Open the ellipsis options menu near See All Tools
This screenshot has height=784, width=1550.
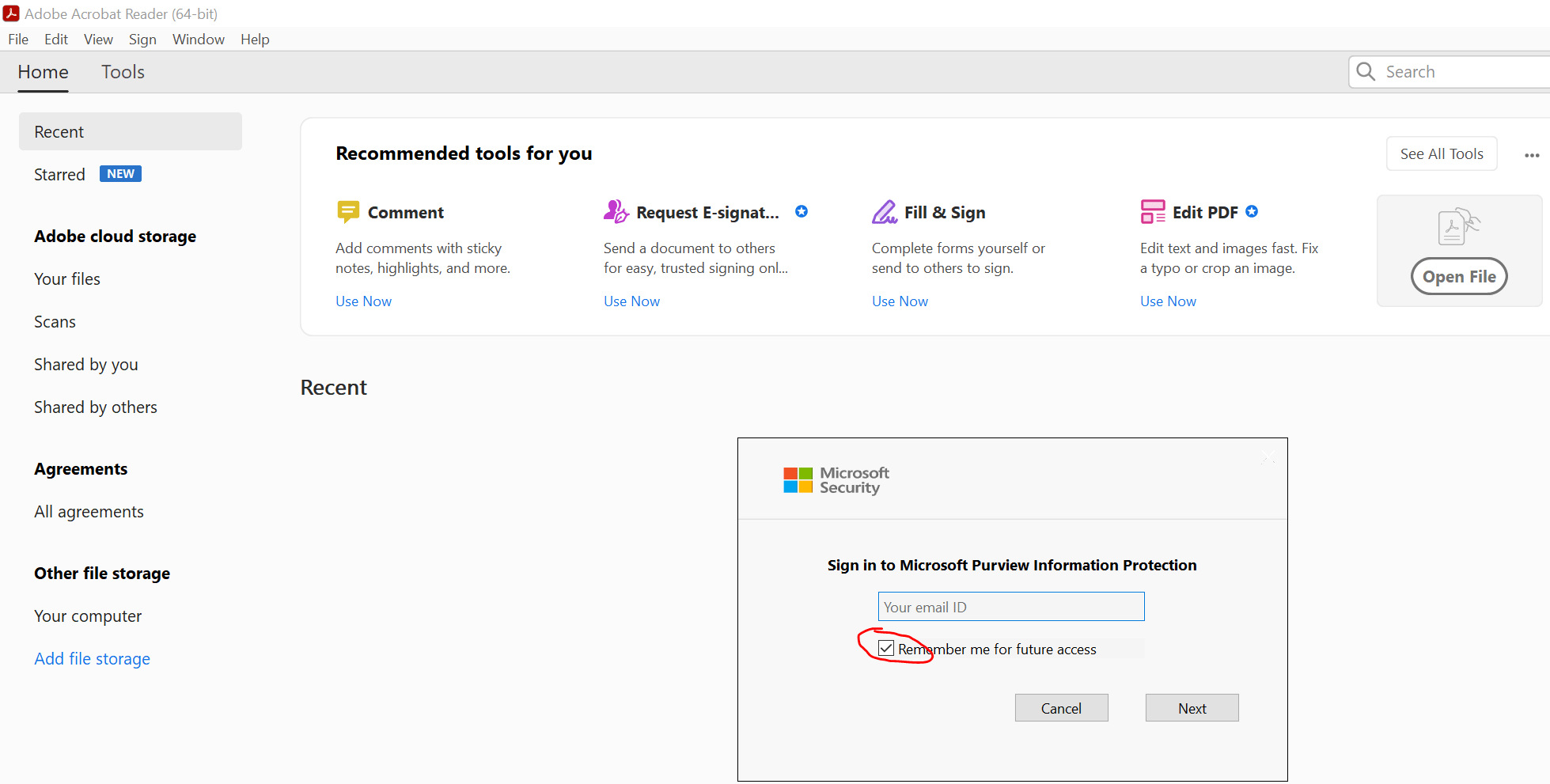[x=1532, y=155]
